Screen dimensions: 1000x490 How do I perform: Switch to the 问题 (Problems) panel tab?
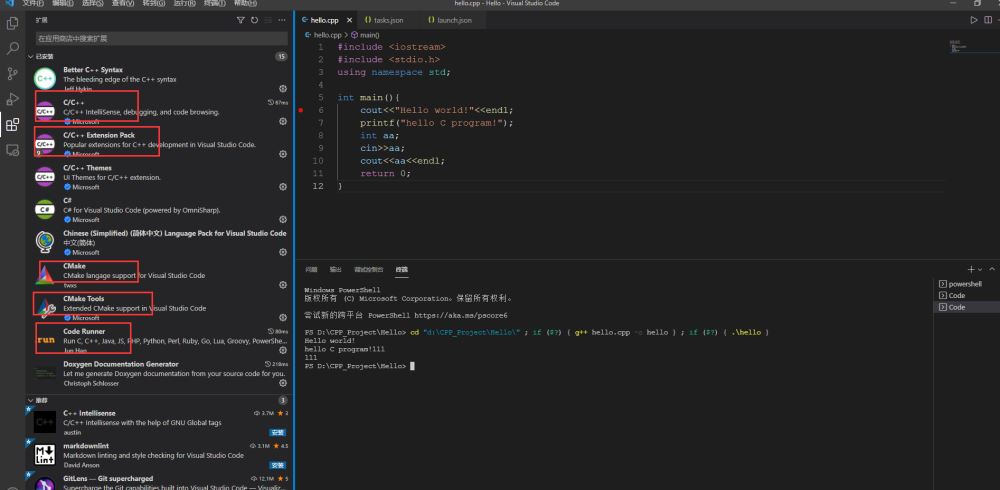point(311,270)
